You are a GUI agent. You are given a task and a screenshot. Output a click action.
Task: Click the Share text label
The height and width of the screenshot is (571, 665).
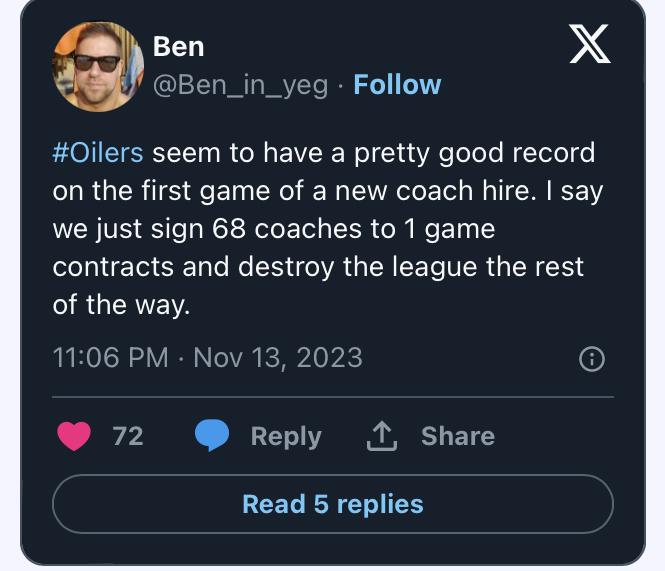pyautogui.click(x=457, y=436)
